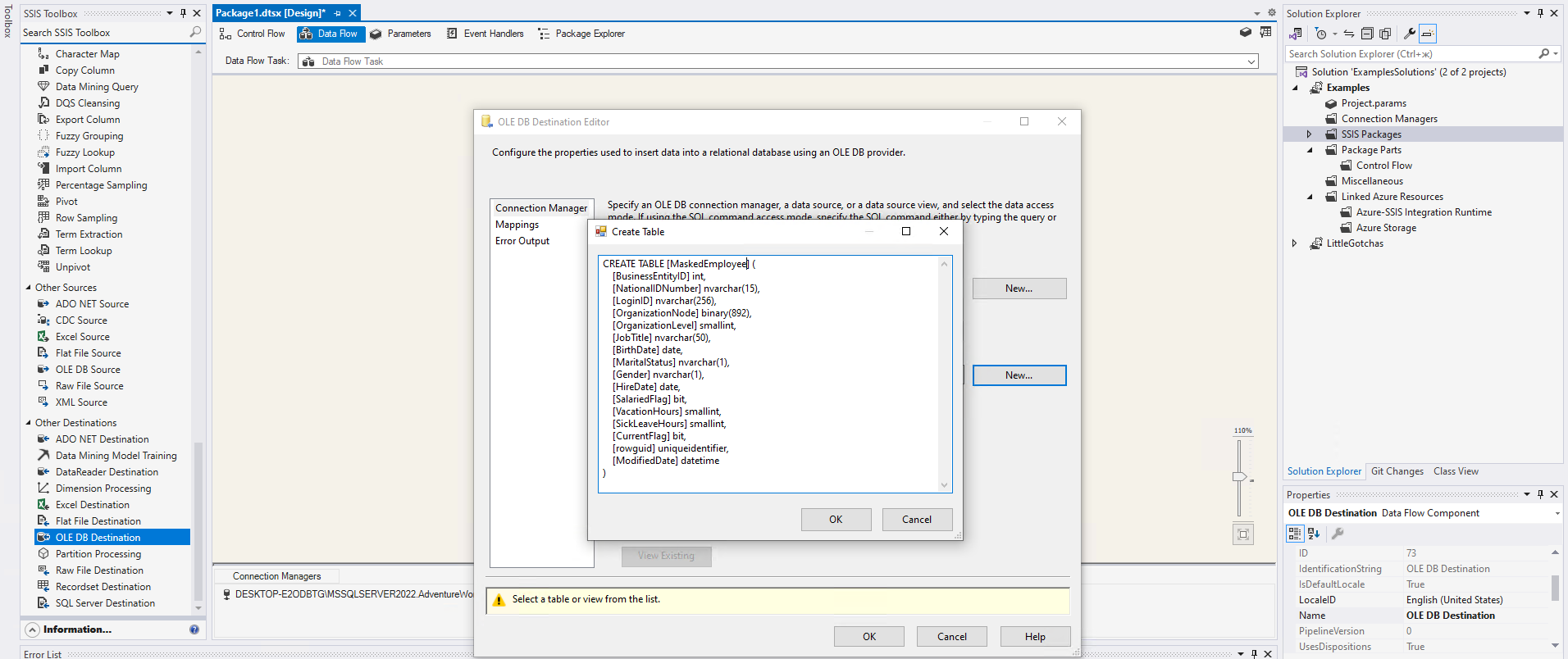
Task: Click the Search Solution Explorer field
Action: click(x=1411, y=54)
